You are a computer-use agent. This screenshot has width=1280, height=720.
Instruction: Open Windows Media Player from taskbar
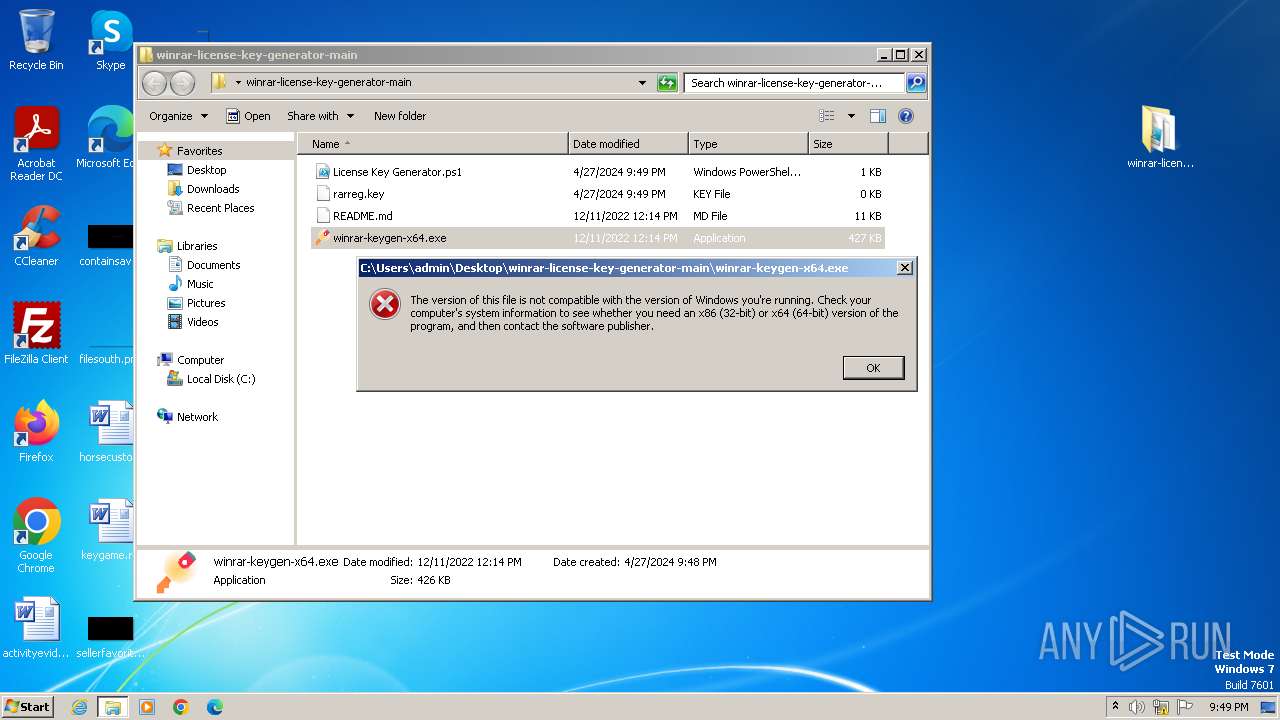pos(147,707)
